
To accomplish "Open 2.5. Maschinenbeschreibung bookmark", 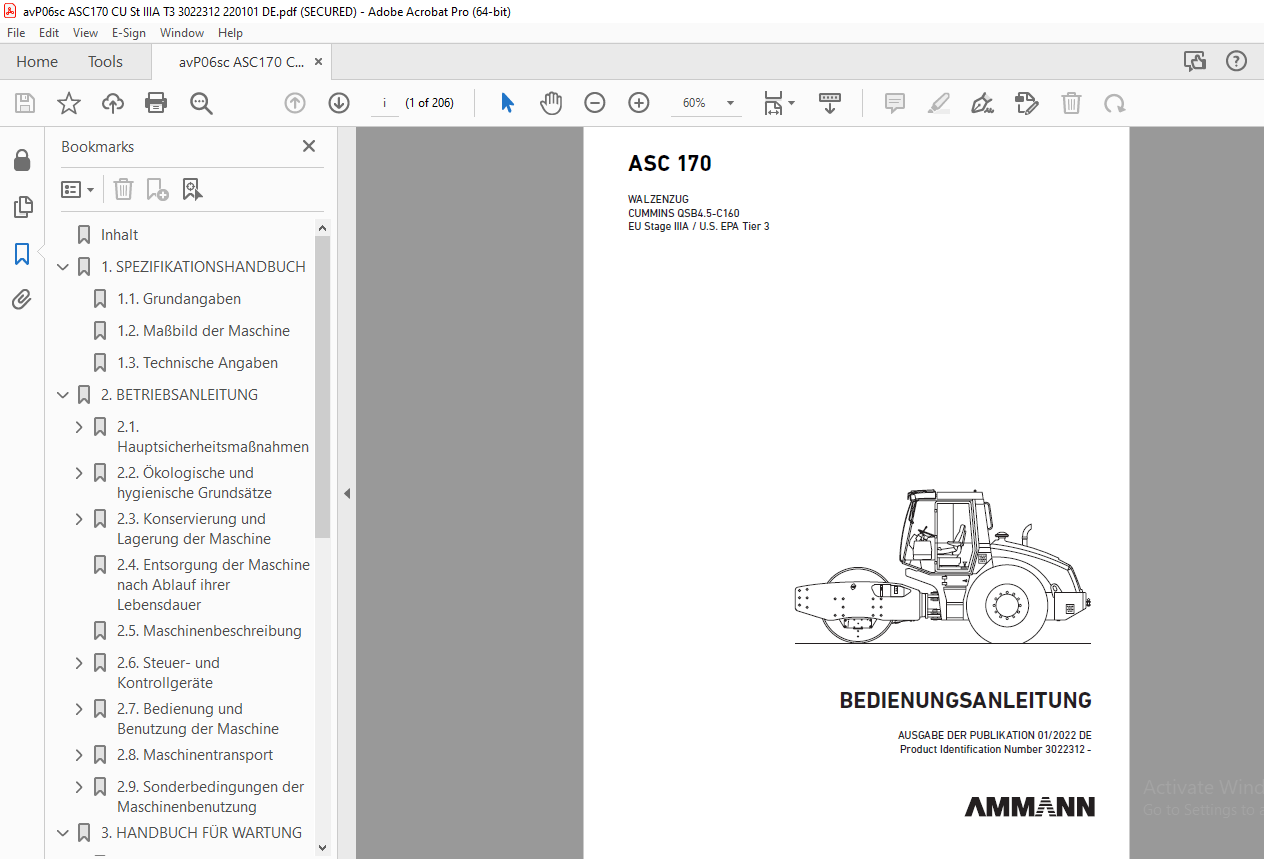I will tap(209, 631).
